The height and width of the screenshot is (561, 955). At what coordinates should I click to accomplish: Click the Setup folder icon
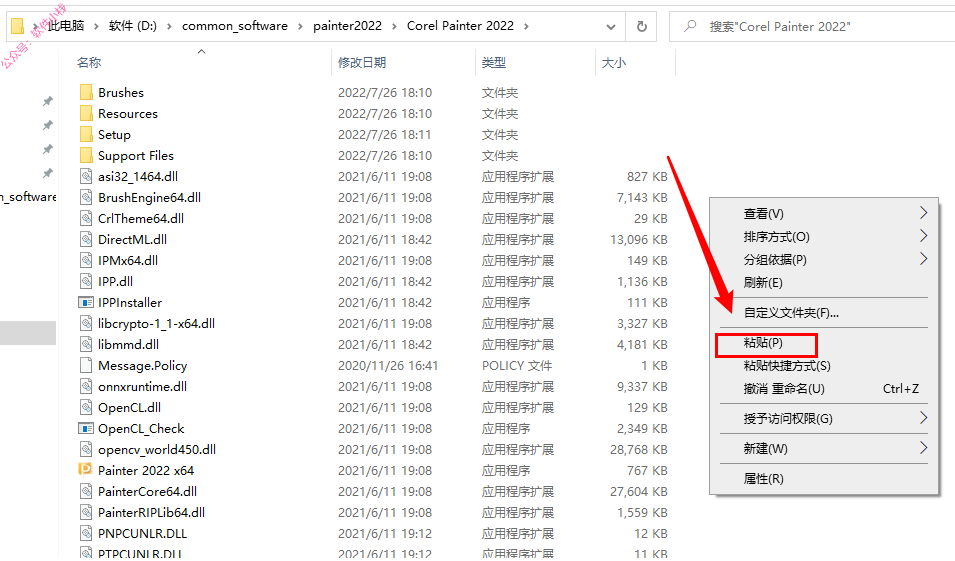pyautogui.click(x=86, y=135)
